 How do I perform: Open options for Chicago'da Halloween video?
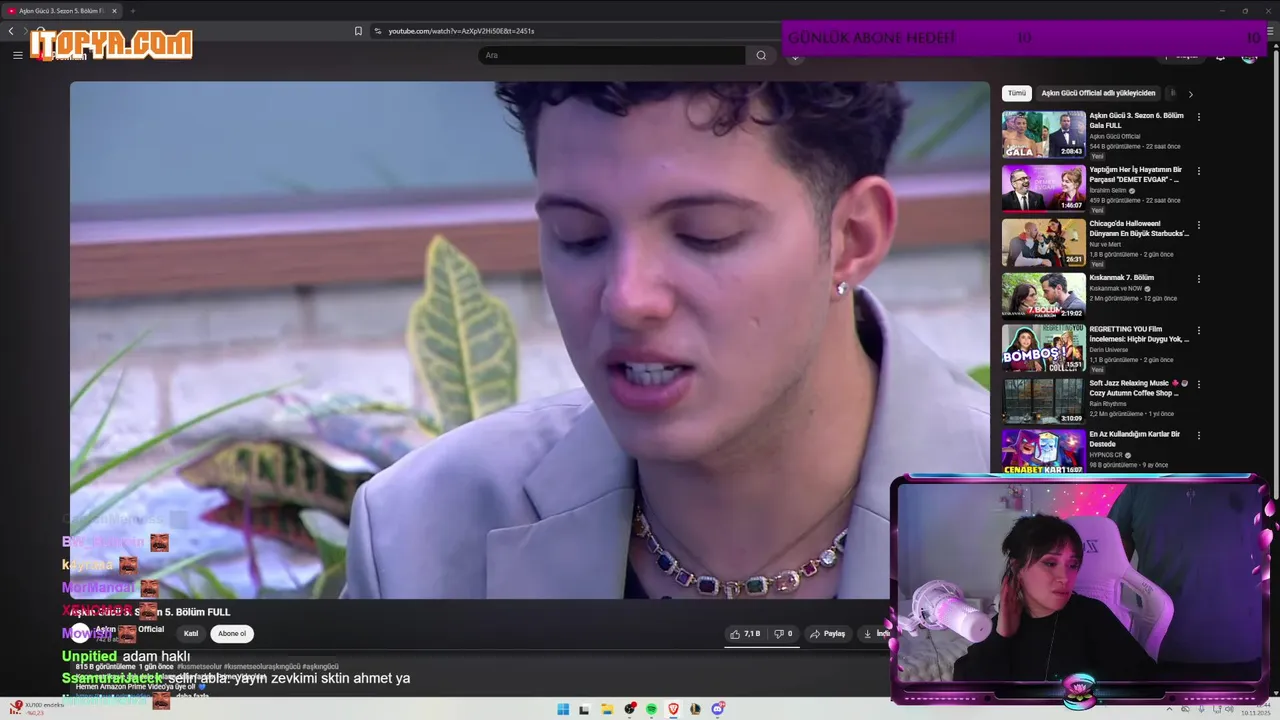(x=1198, y=225)
